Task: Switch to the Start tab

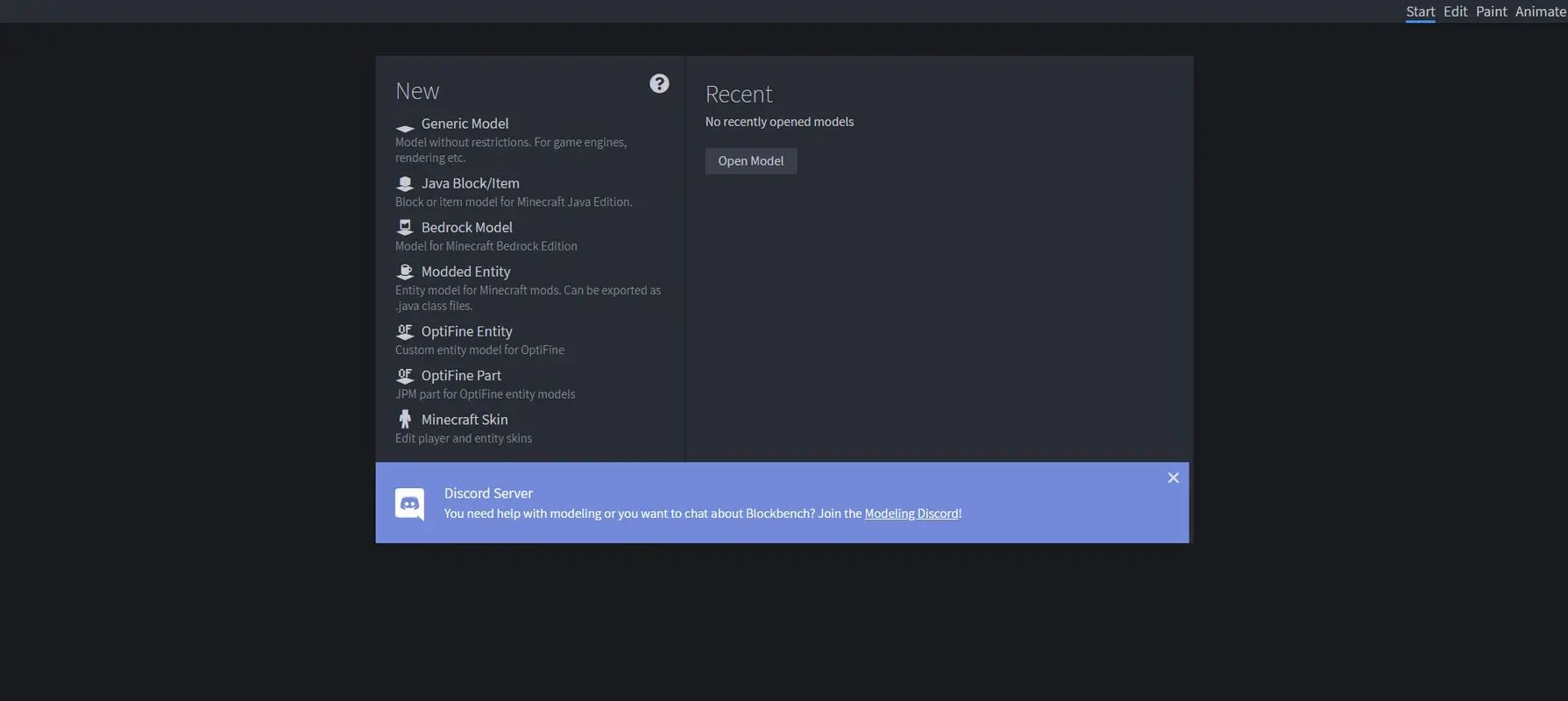Action: [1420, 11]
